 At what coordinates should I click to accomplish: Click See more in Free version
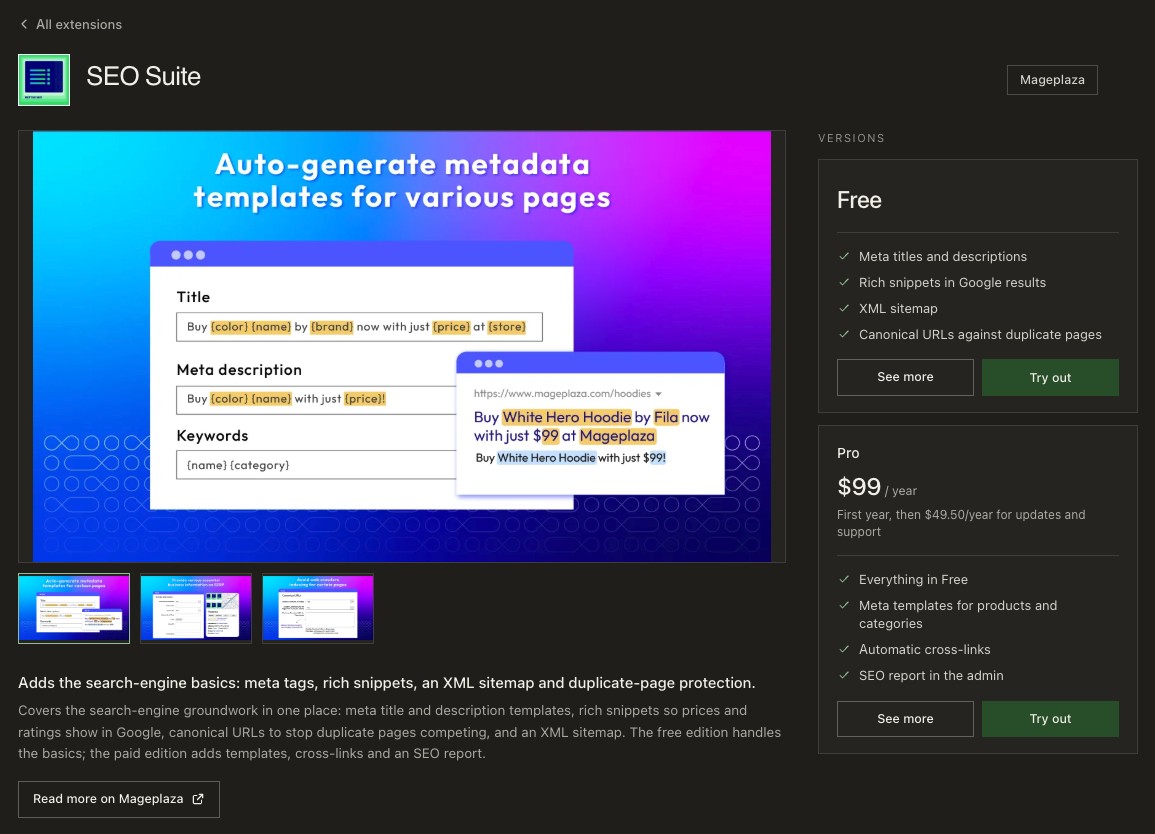(x=905, y=377)
